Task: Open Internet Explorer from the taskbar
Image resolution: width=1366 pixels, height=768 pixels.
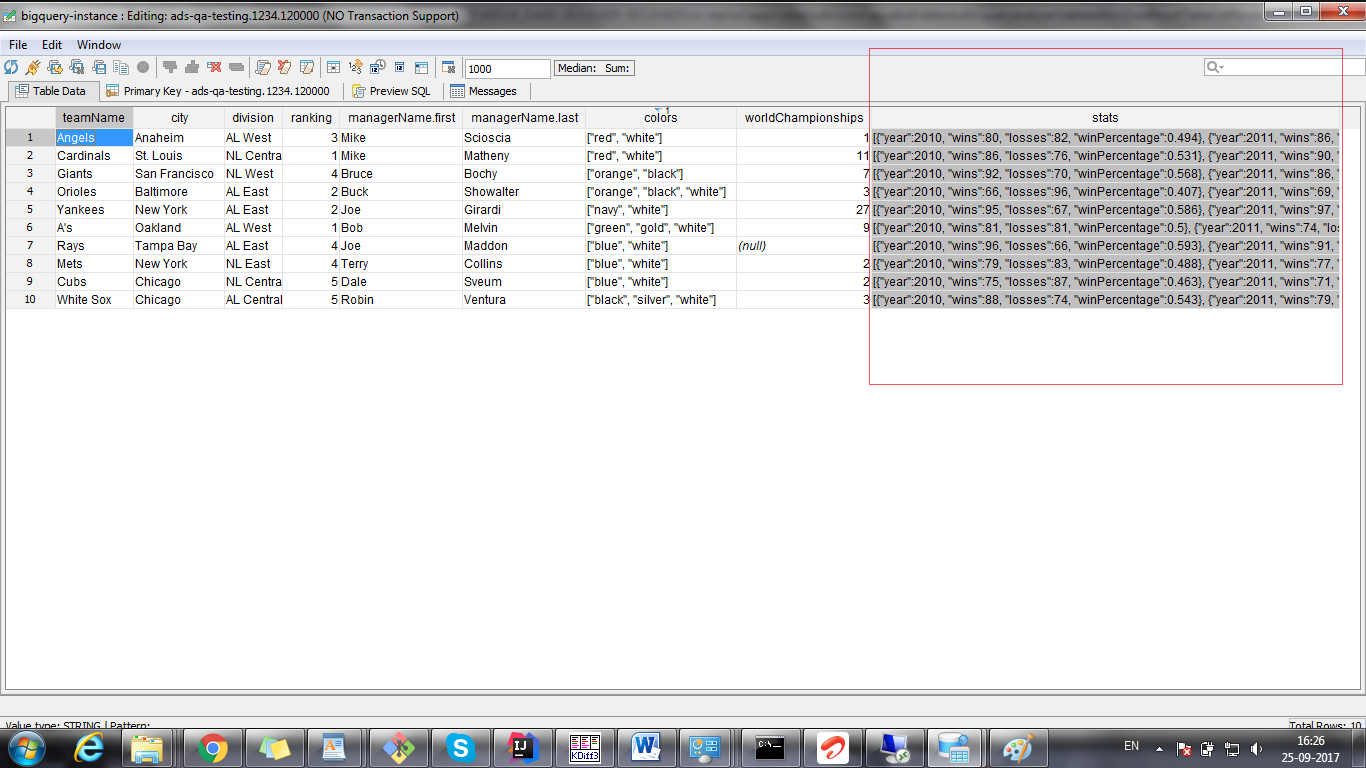Action: (90, 747)
